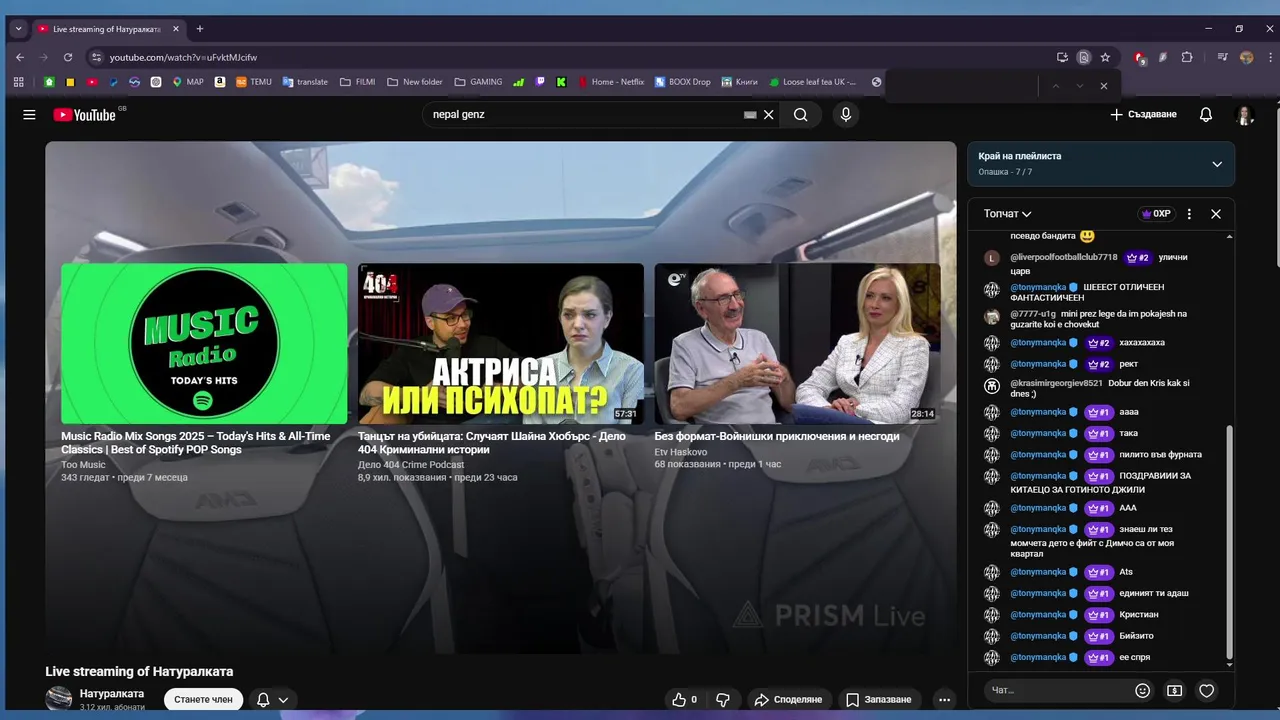Open a new browser tab
1280x720 pixels.
click(200, 29)
